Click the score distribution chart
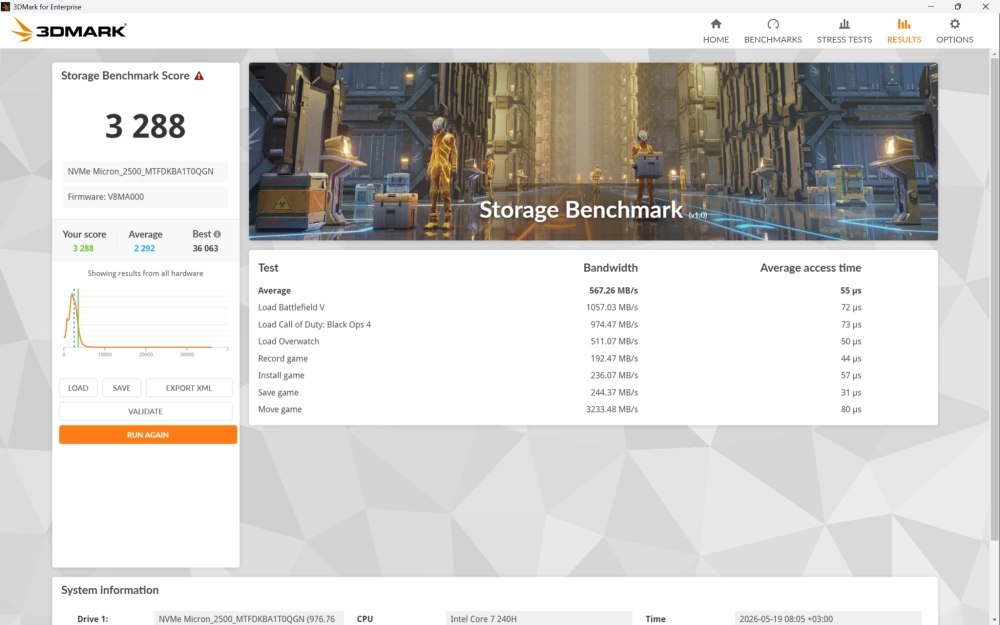The image size is (1000, 625). [x=145, y=322]
